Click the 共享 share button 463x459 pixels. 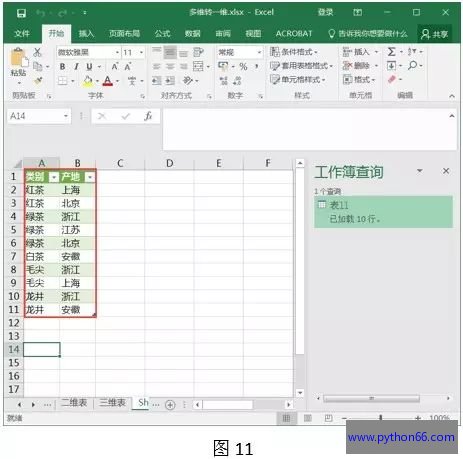(x=434, y=34)
